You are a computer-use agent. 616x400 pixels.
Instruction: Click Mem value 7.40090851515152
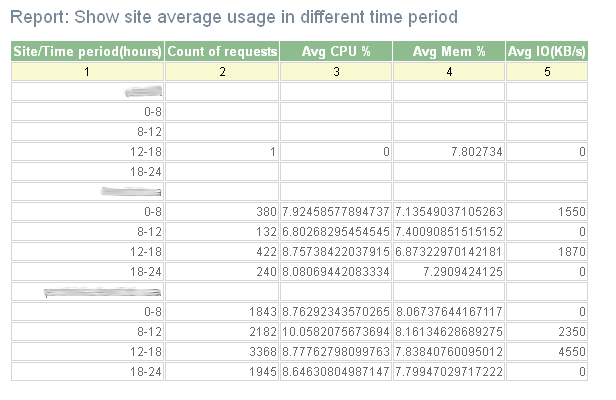(x=449, y=232)
